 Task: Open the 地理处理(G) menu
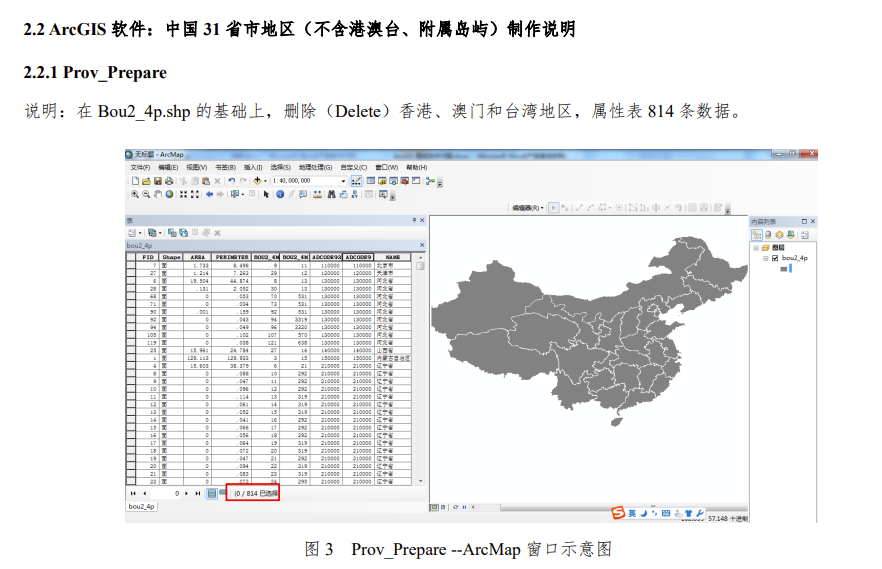pos(315,167)
